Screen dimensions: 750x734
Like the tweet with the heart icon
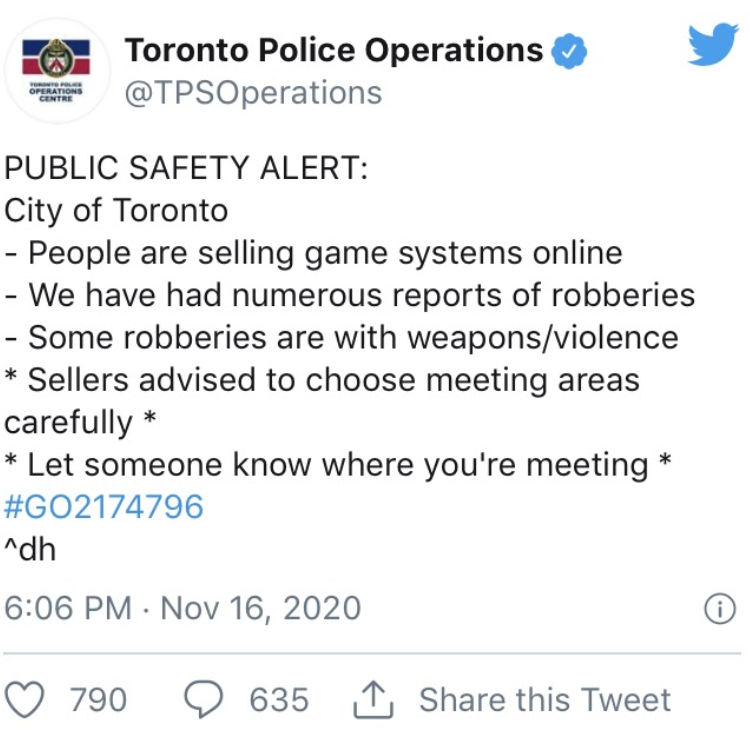24,700
